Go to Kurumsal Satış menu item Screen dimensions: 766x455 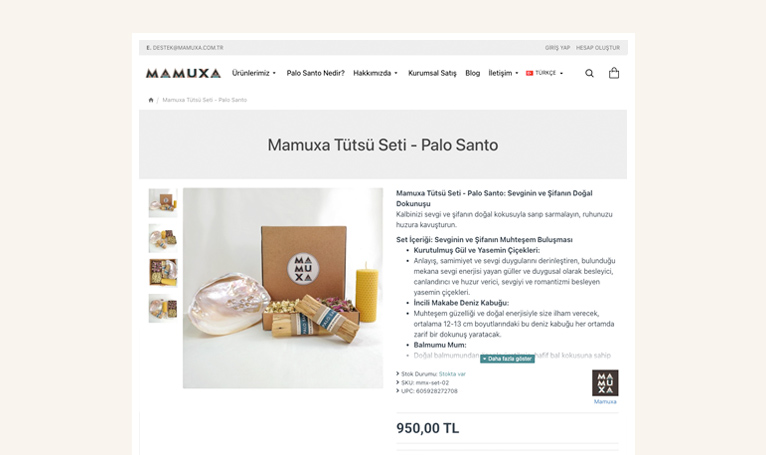tap(432, 73)
